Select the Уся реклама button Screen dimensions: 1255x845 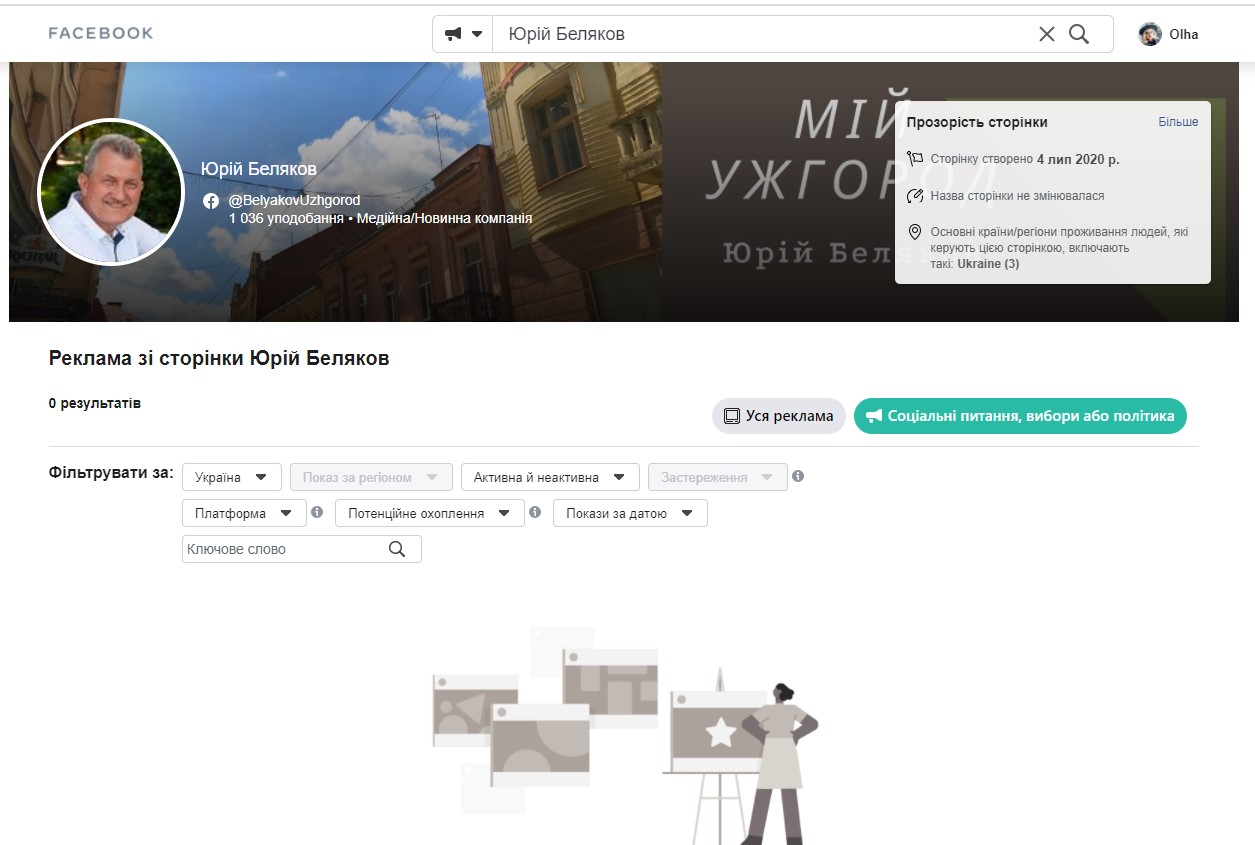click(779, 416)
